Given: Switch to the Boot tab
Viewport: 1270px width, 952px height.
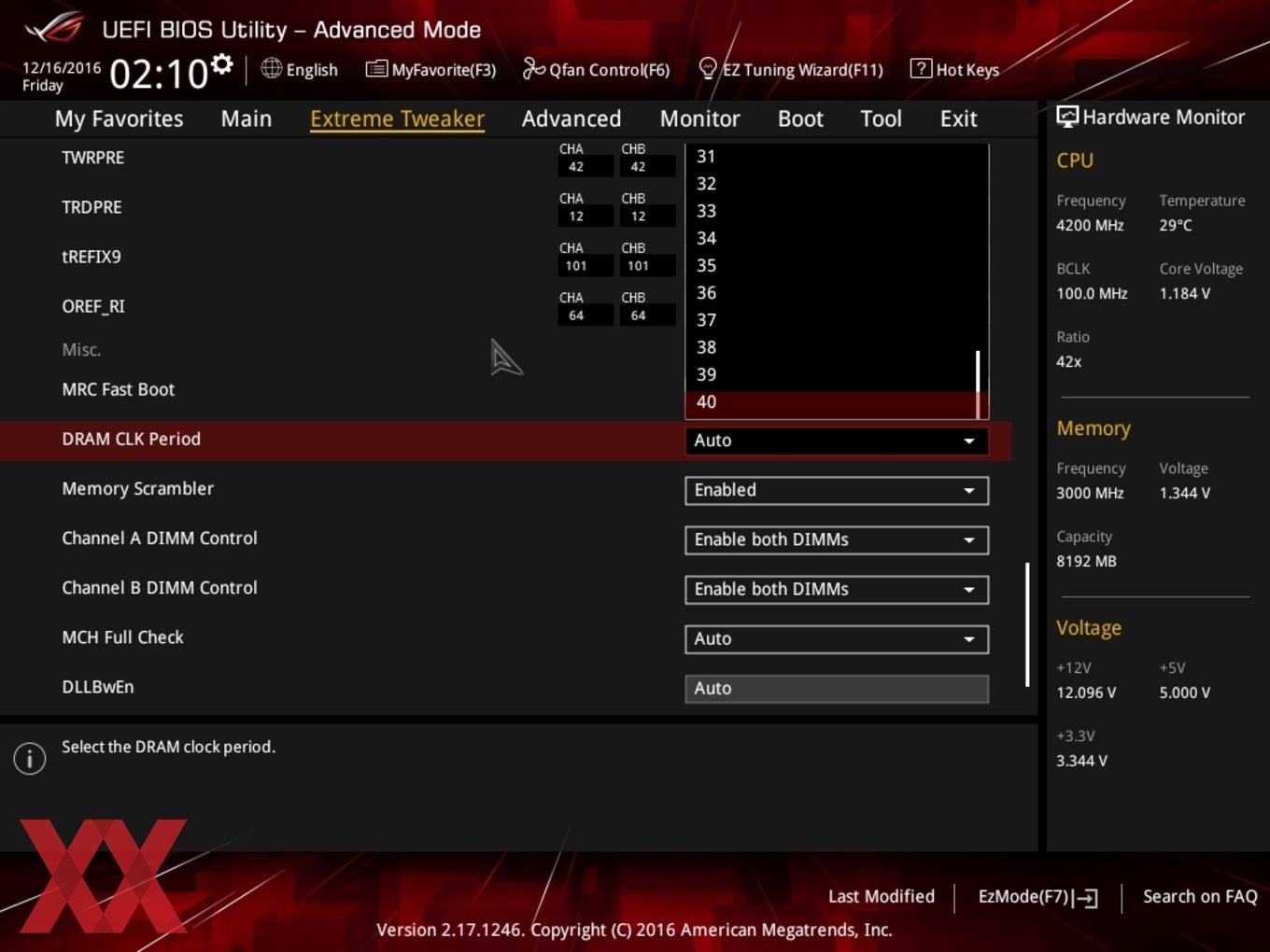Looking at the screenshot, I should (800, 119).
